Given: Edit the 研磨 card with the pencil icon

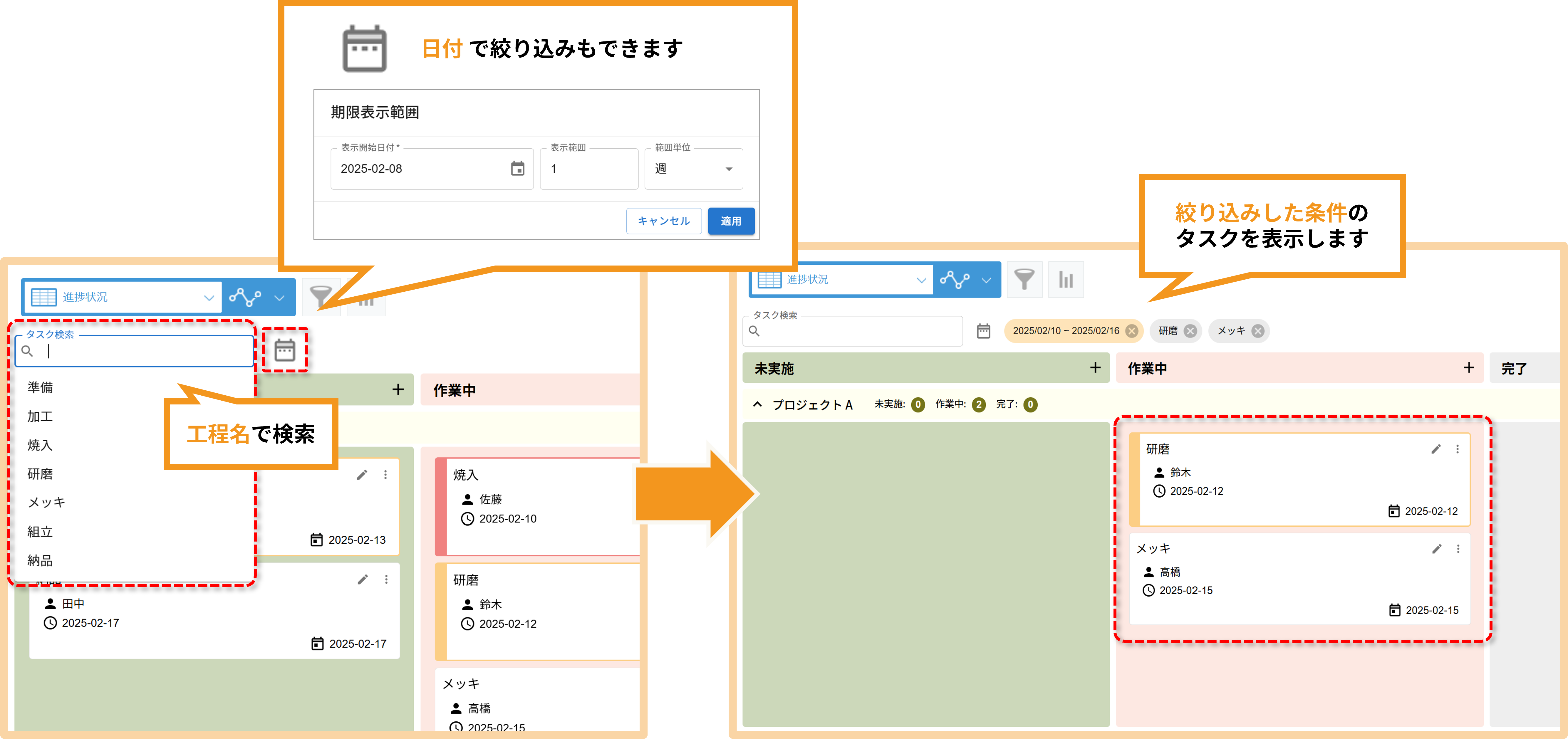Looking at the screenshot, I should (x=1436, y=449).
